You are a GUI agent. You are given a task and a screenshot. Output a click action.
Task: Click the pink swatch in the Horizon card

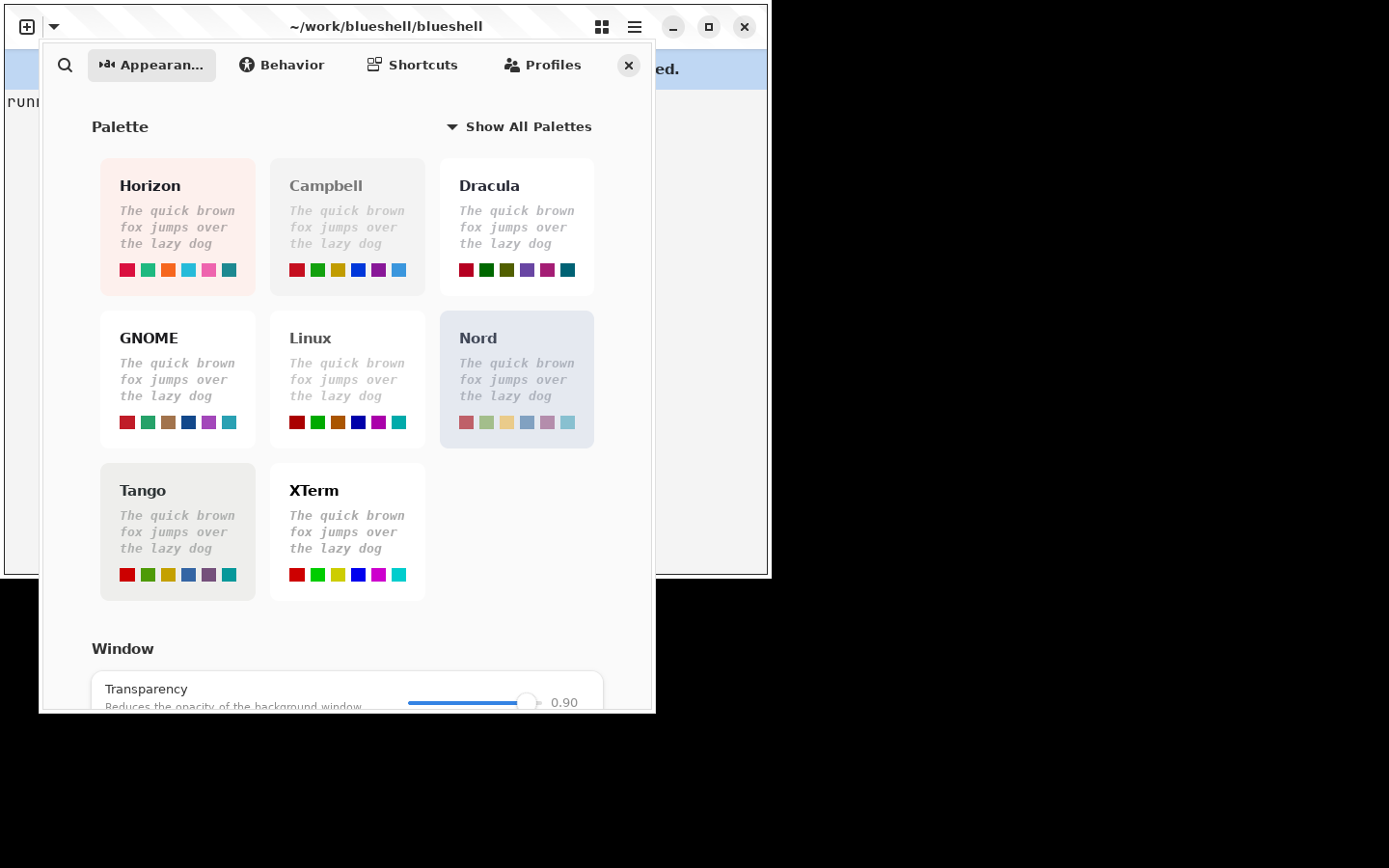pyautogui.click(x=208, y=270)
